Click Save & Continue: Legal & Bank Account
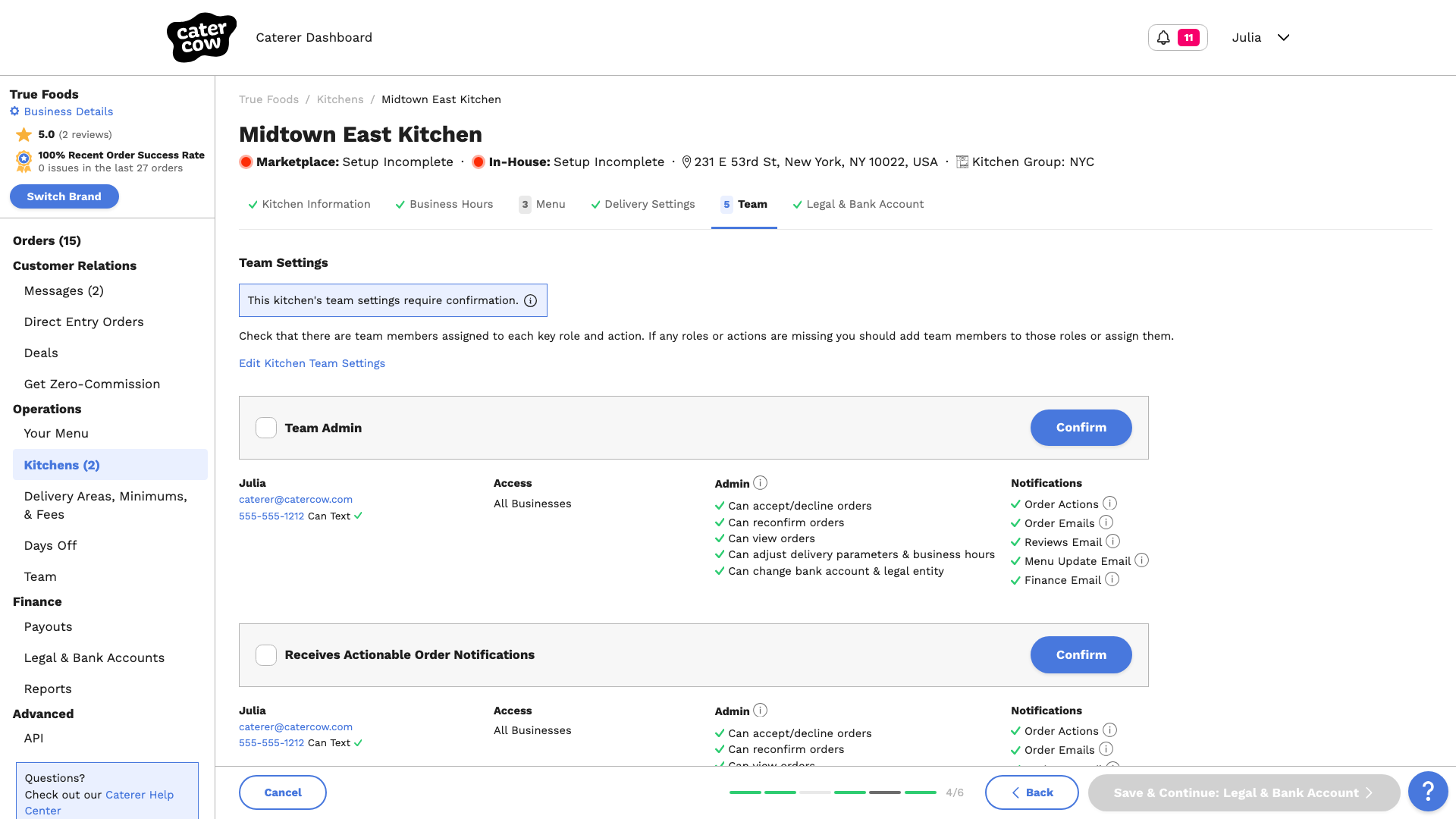This screenshot has height=819, width=1456. point(1244,792)
